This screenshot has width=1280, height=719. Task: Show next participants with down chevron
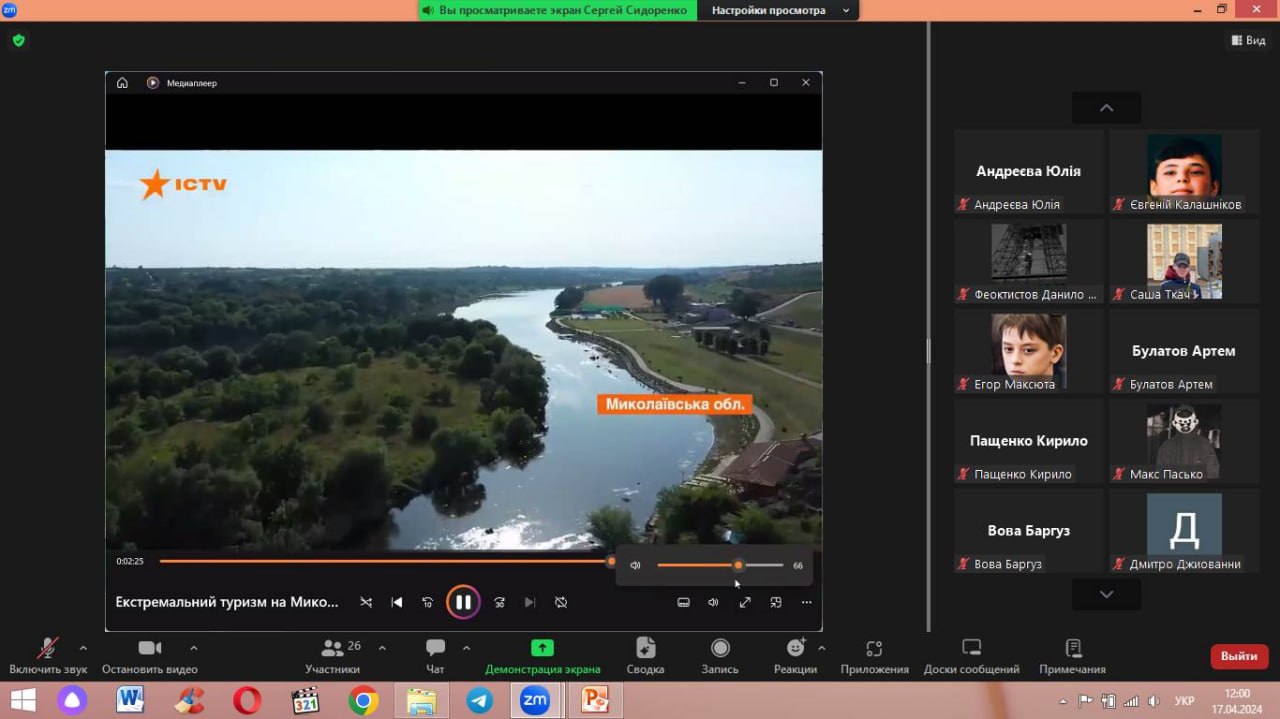click(1106, 594)
